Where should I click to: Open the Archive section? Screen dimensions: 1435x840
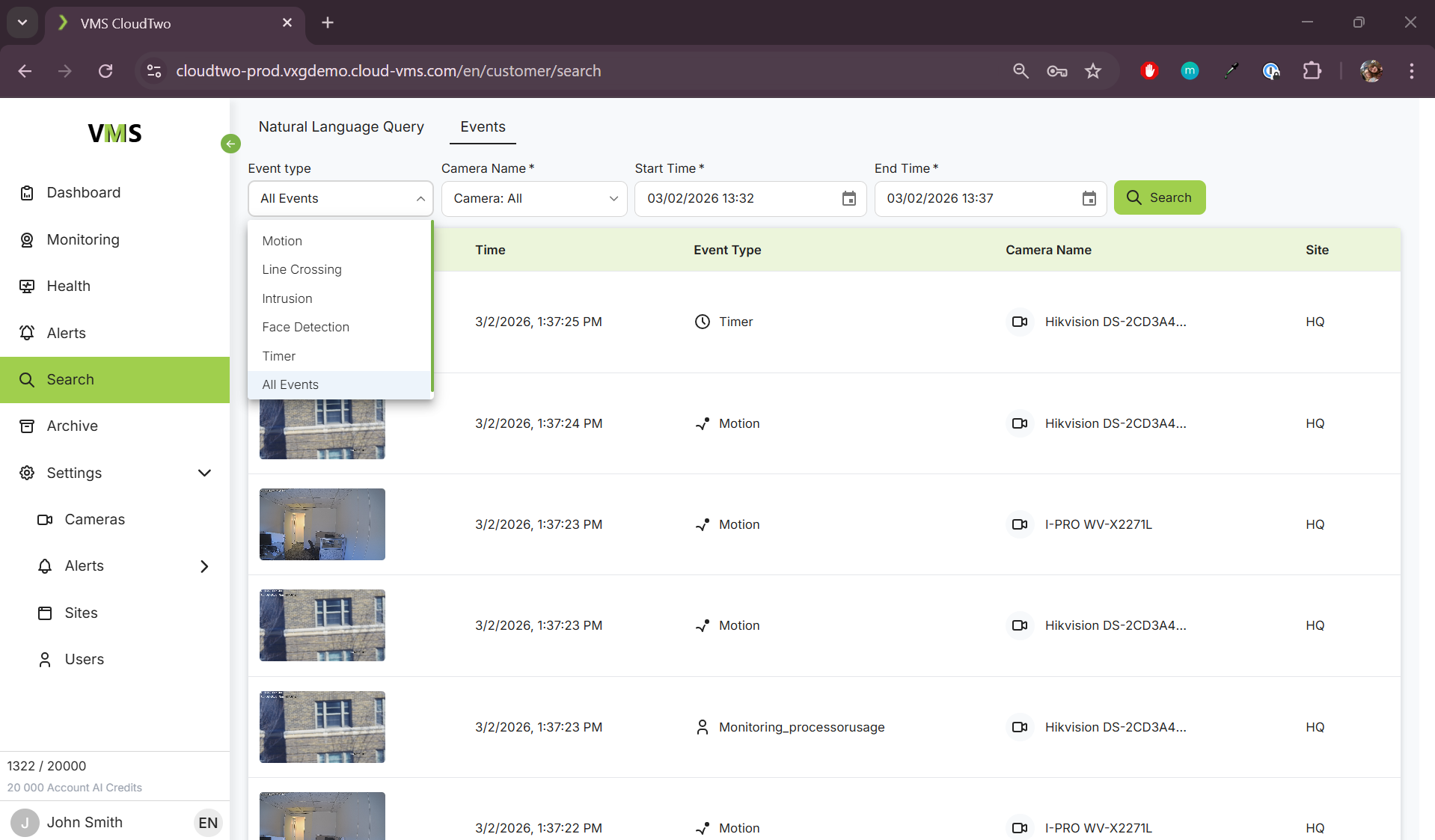coord(72,426)
